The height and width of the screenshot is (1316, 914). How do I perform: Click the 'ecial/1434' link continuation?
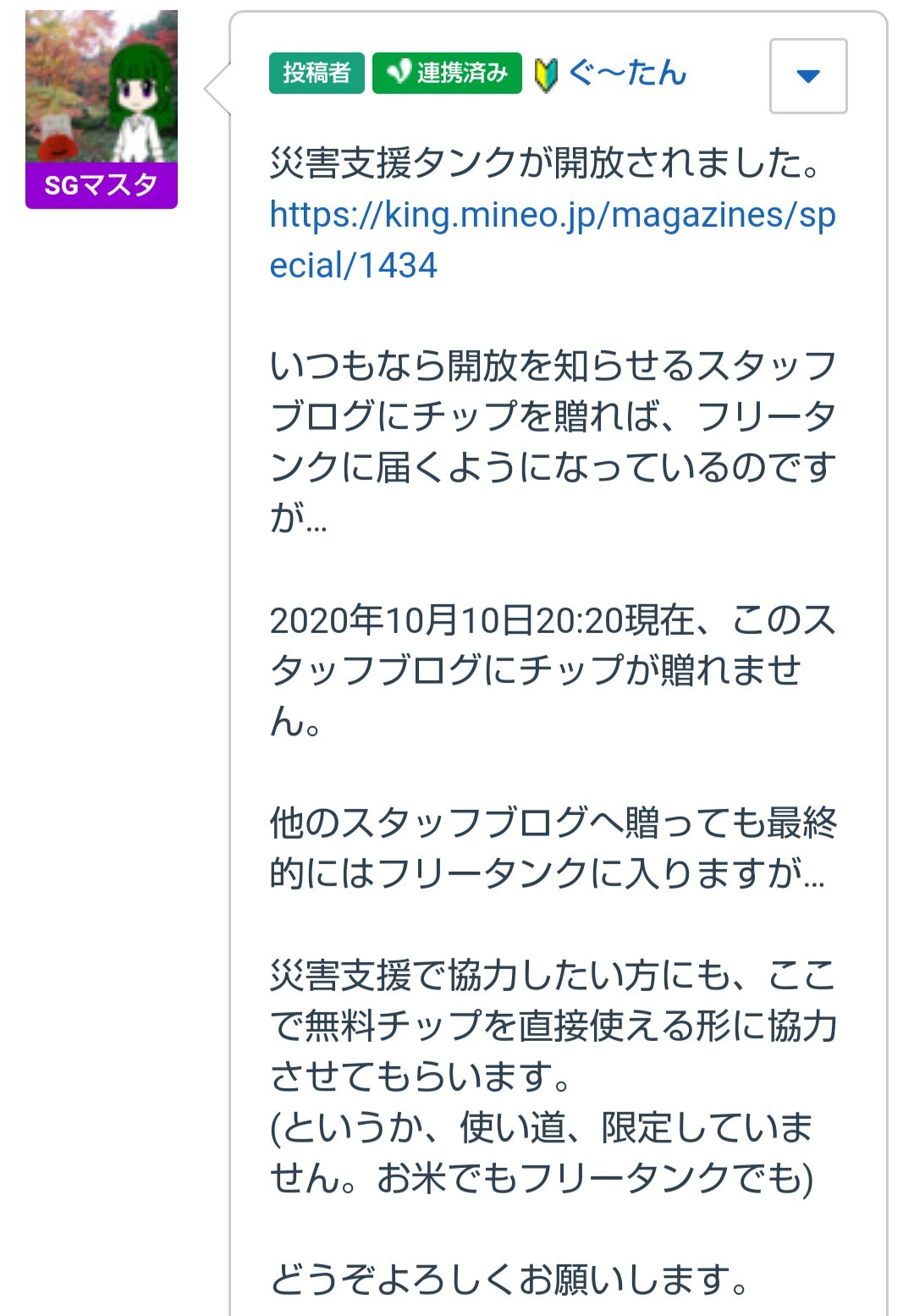(353, 266)
